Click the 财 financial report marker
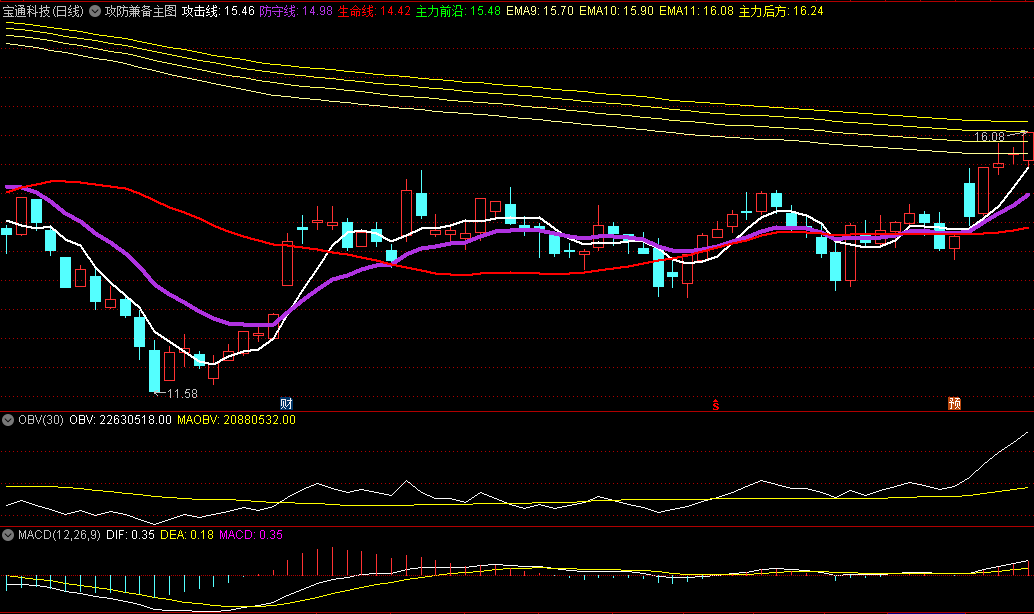 (x=286, y=404)
